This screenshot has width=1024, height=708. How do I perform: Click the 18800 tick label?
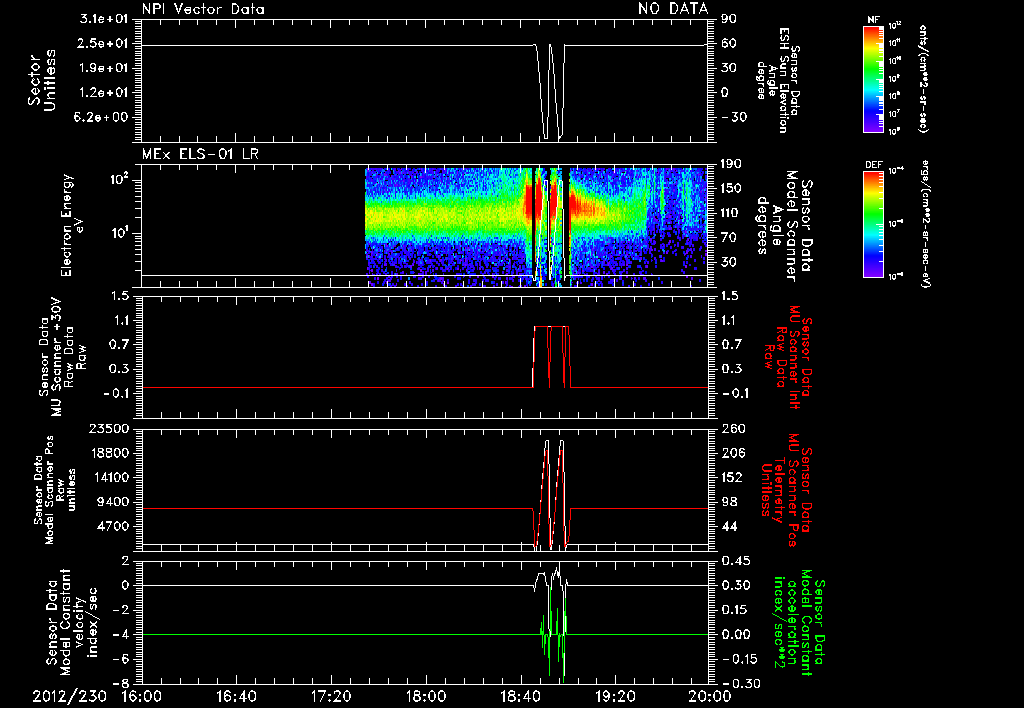click(110, 453)
